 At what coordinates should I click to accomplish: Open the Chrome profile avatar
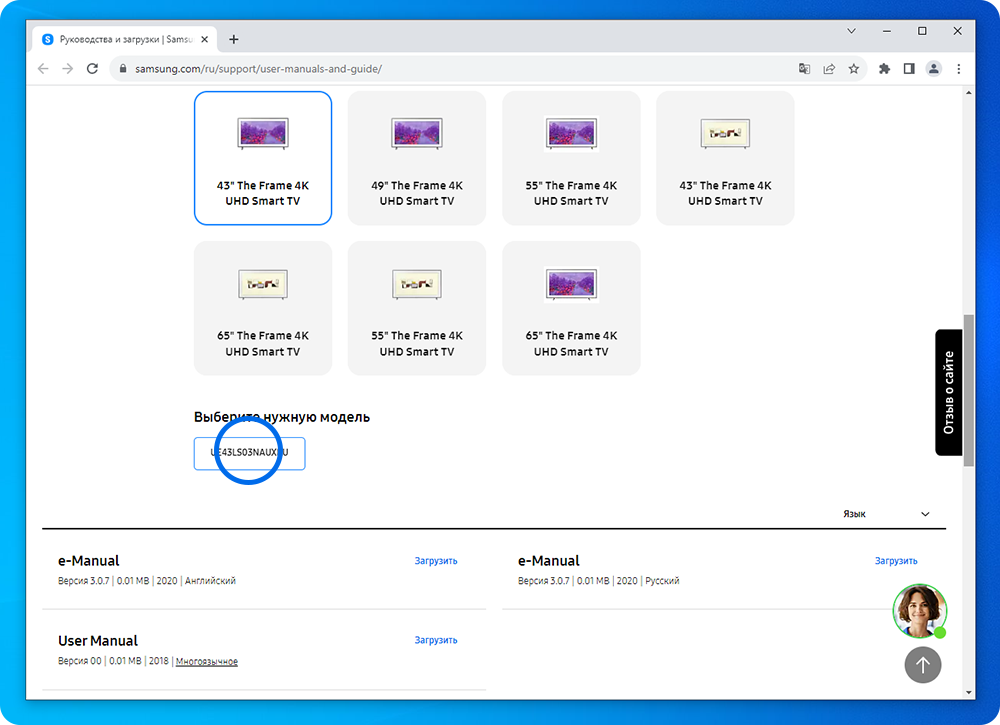click(934, 69)
